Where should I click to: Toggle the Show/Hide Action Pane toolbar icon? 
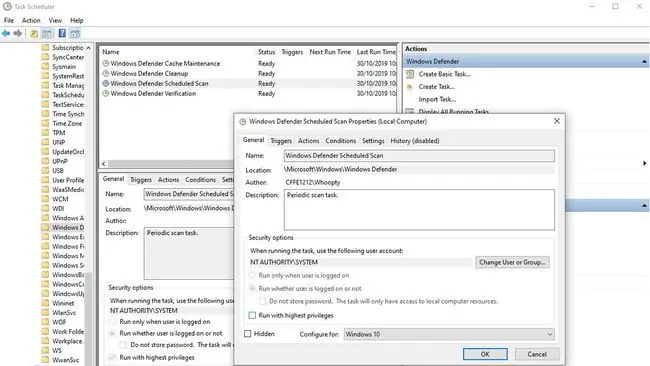tap(75, 34)
